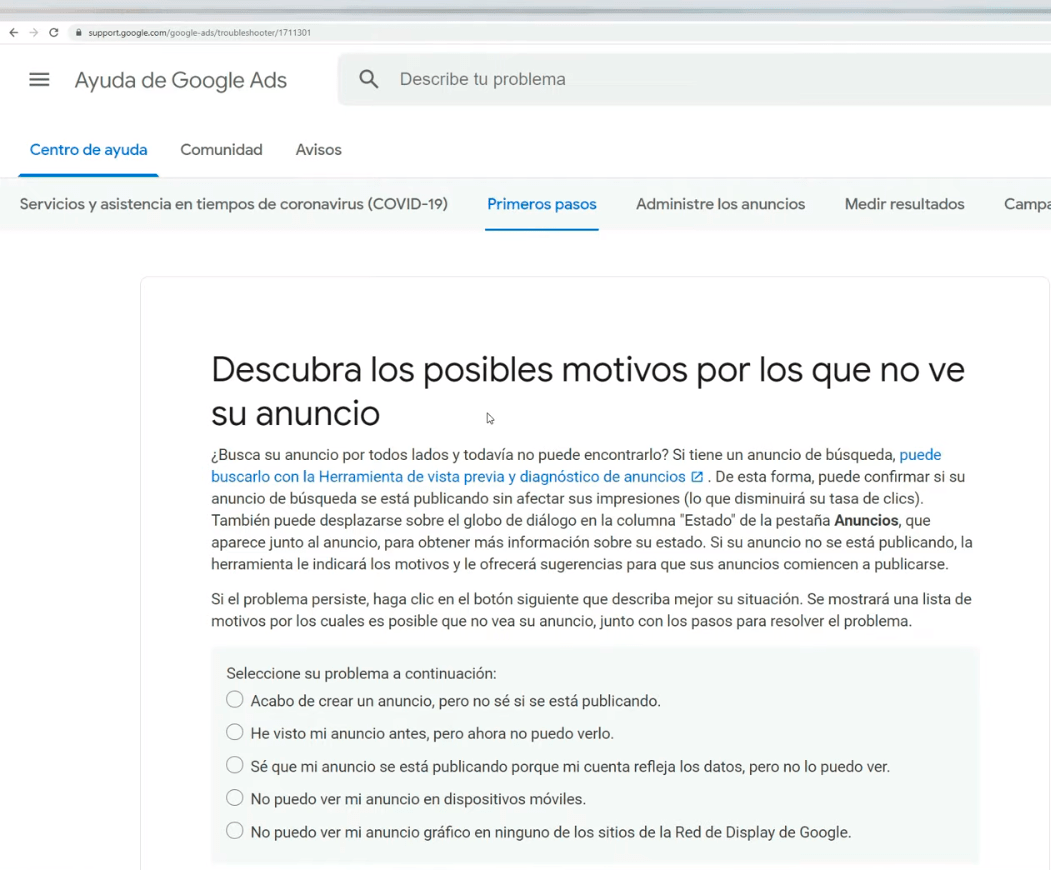Click the 'Descubra los posibles motivos' heading

(x=588, y=391)
